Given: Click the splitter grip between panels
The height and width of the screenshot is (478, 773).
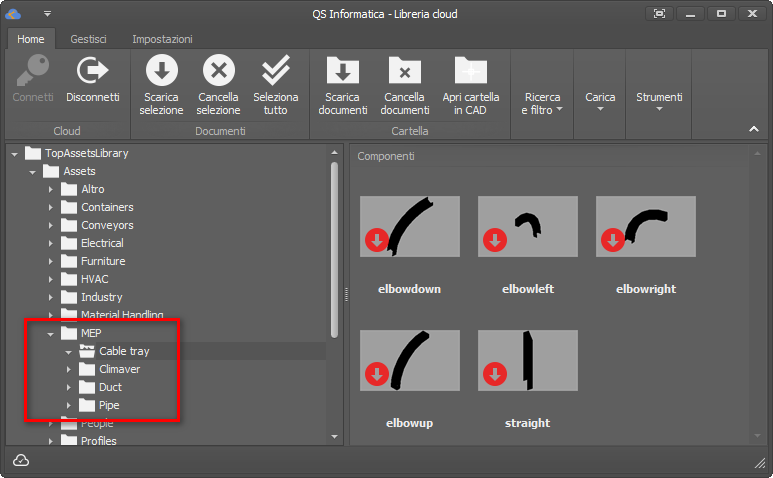Looking at the screenshot, I should click(x=346, y=295).
